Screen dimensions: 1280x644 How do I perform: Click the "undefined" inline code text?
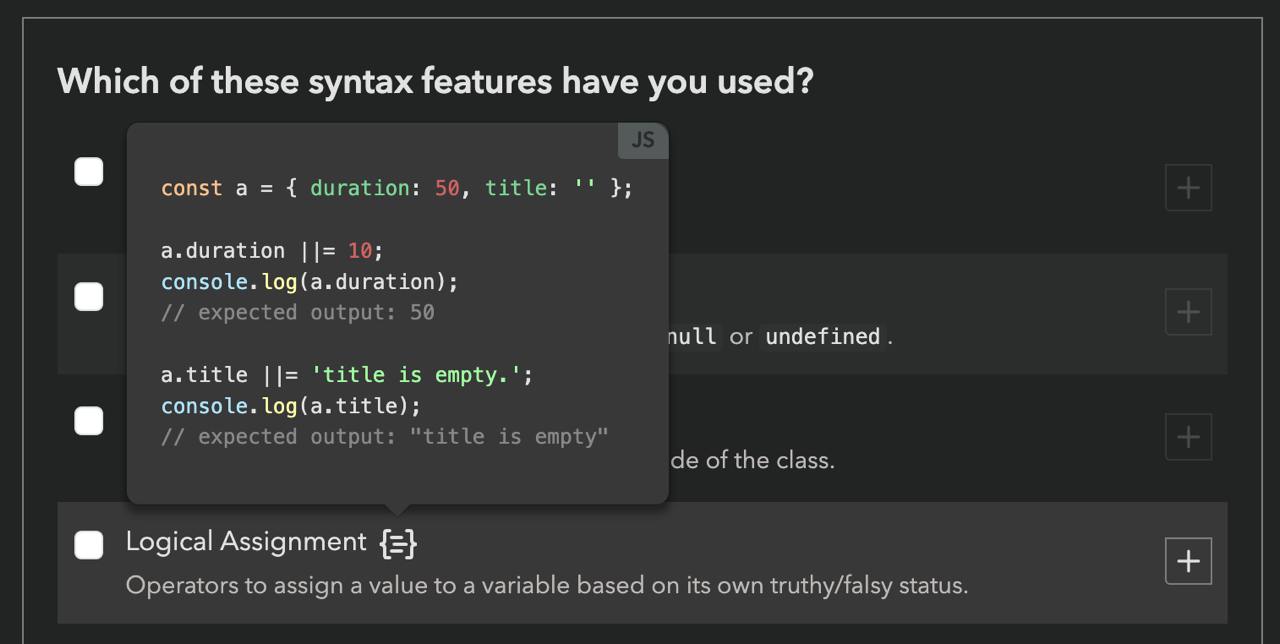pos(822,337)
